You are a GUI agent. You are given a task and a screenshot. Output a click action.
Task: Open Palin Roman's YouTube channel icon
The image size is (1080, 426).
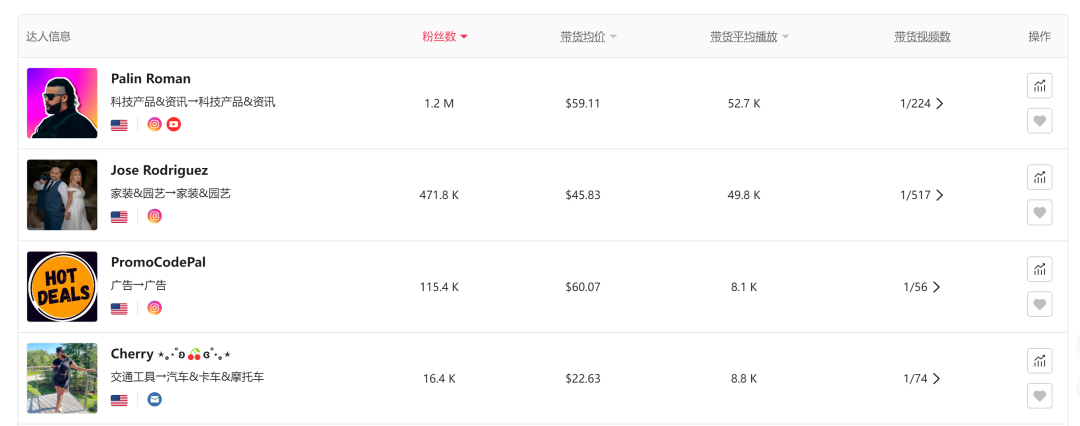click(174, 125)
